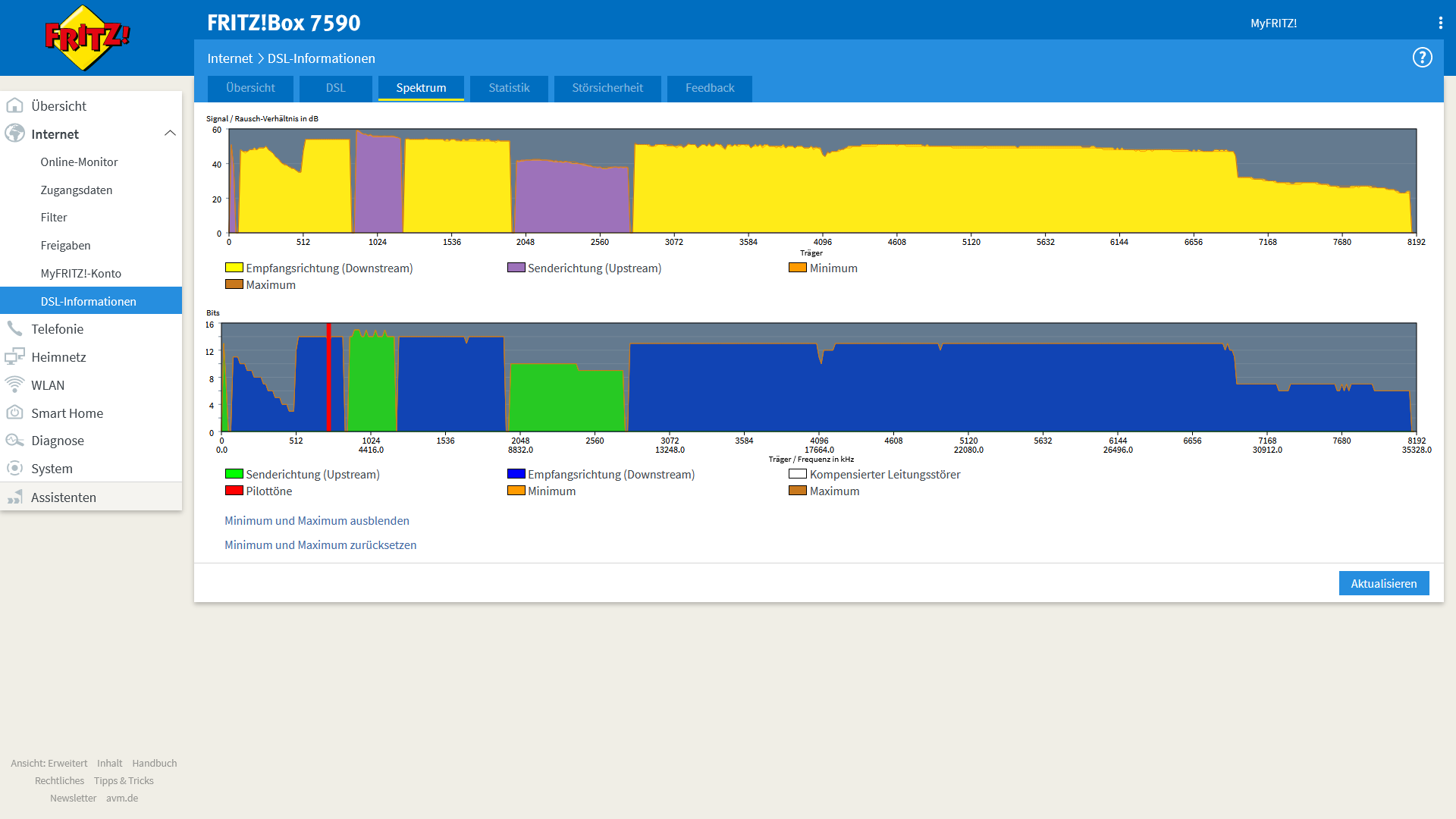The height and width of the screenshot is (819, 1456).
Task: Select the DSL tab
Action: coord(335,88)
